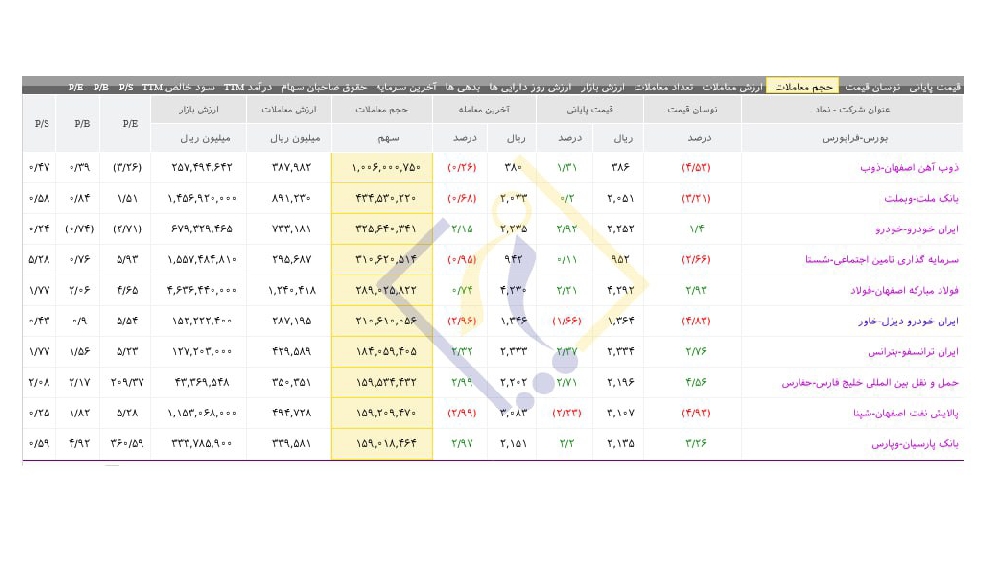Image resolution: width=1000 pixels, height=563 pixels.
Task: Select the price fluctuation cell of شستا row
Action: point(695,260)
